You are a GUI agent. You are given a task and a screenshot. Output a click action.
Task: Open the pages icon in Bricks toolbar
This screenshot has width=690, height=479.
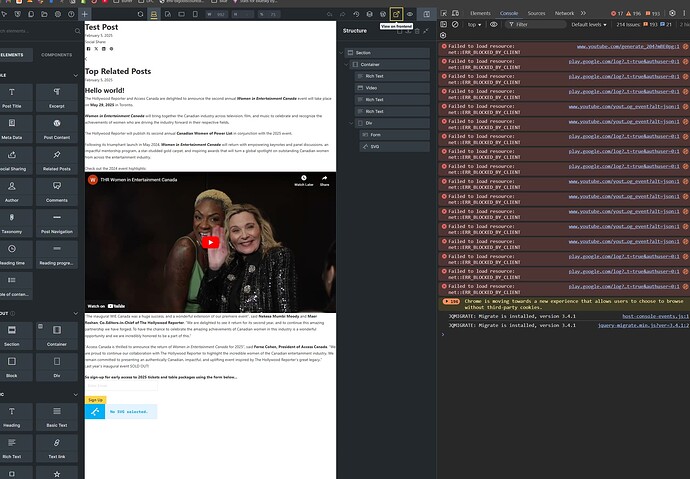tap(31, 14)
